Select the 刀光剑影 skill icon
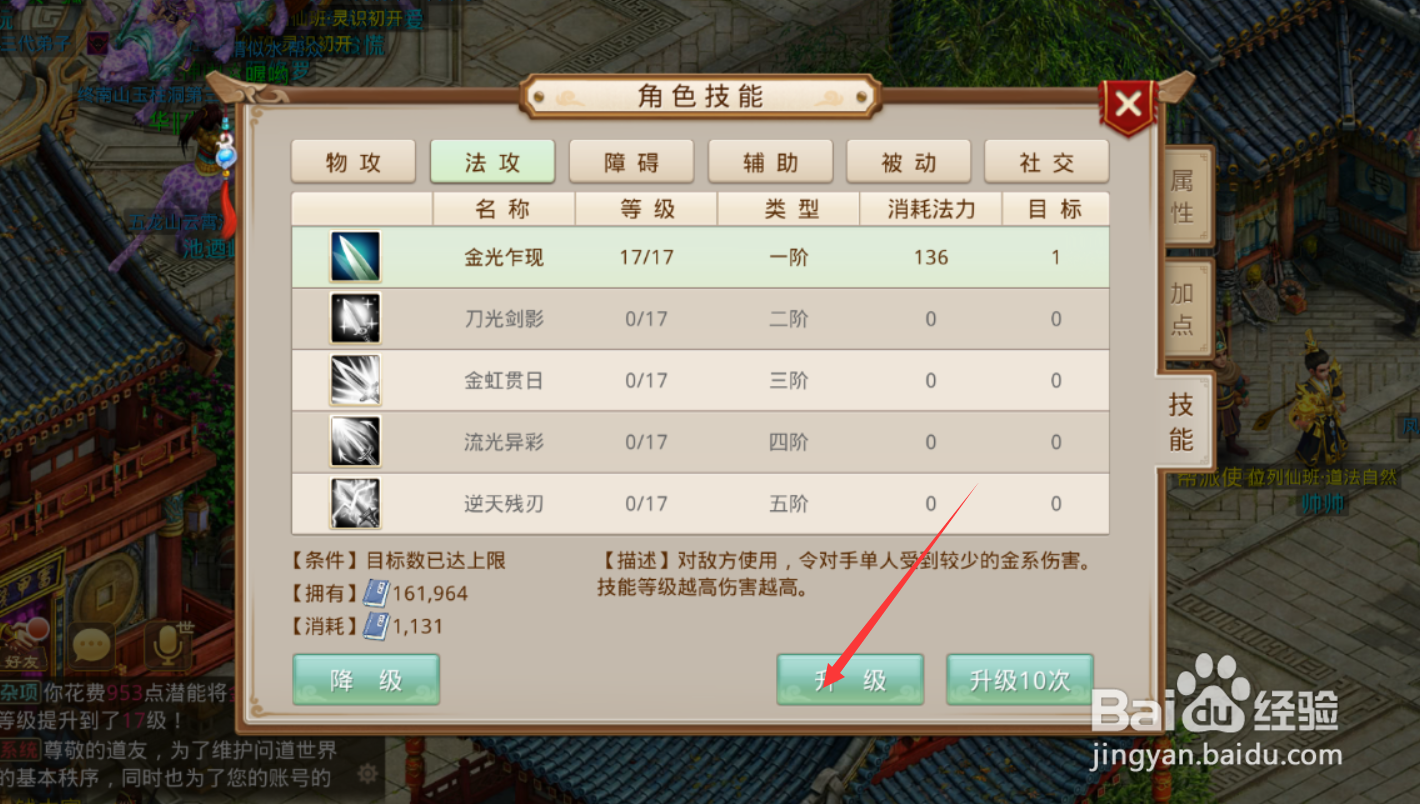The height and width of the screenshot is (804, 1420). point(355,319)
